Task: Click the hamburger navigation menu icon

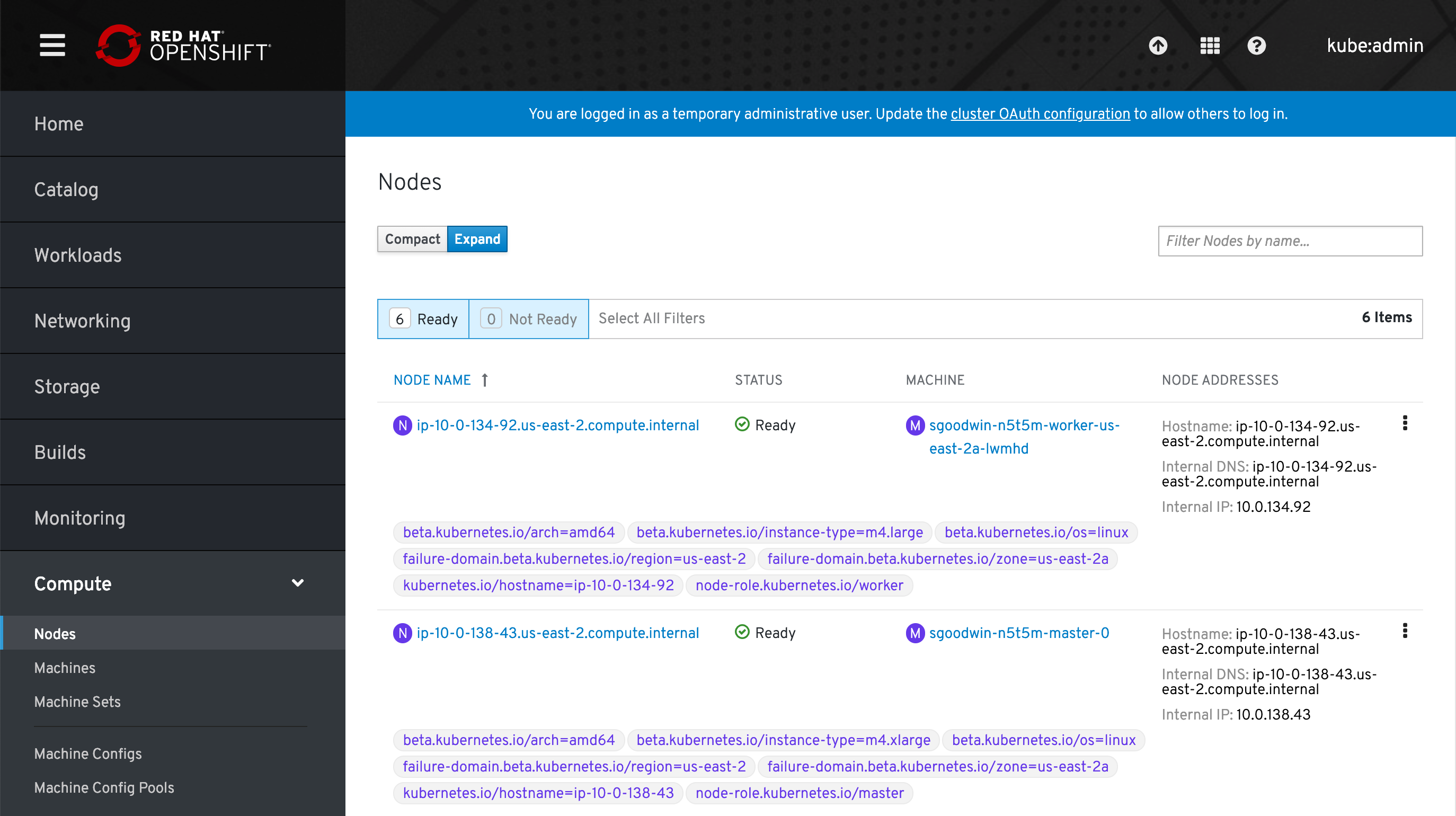Action: 52,45
